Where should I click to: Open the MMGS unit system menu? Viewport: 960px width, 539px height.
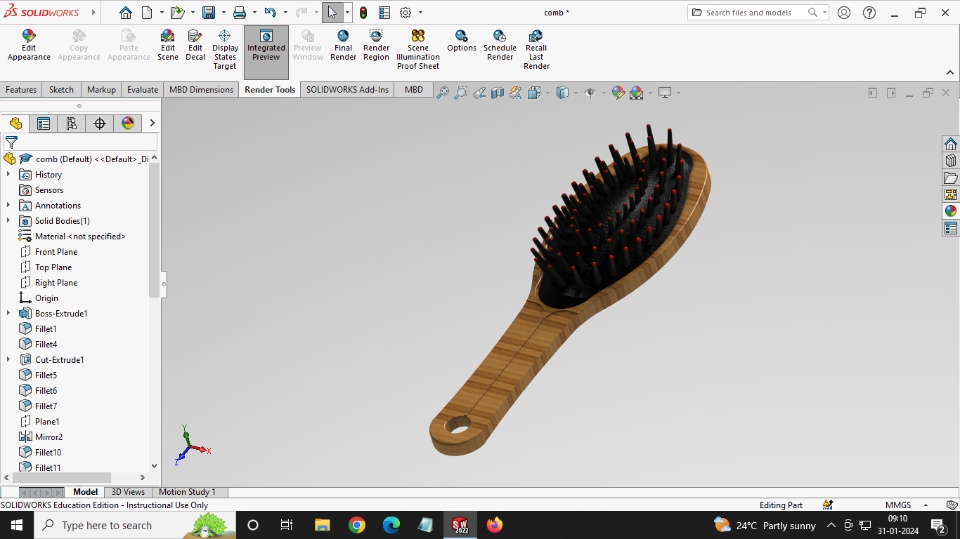[898, 505]
